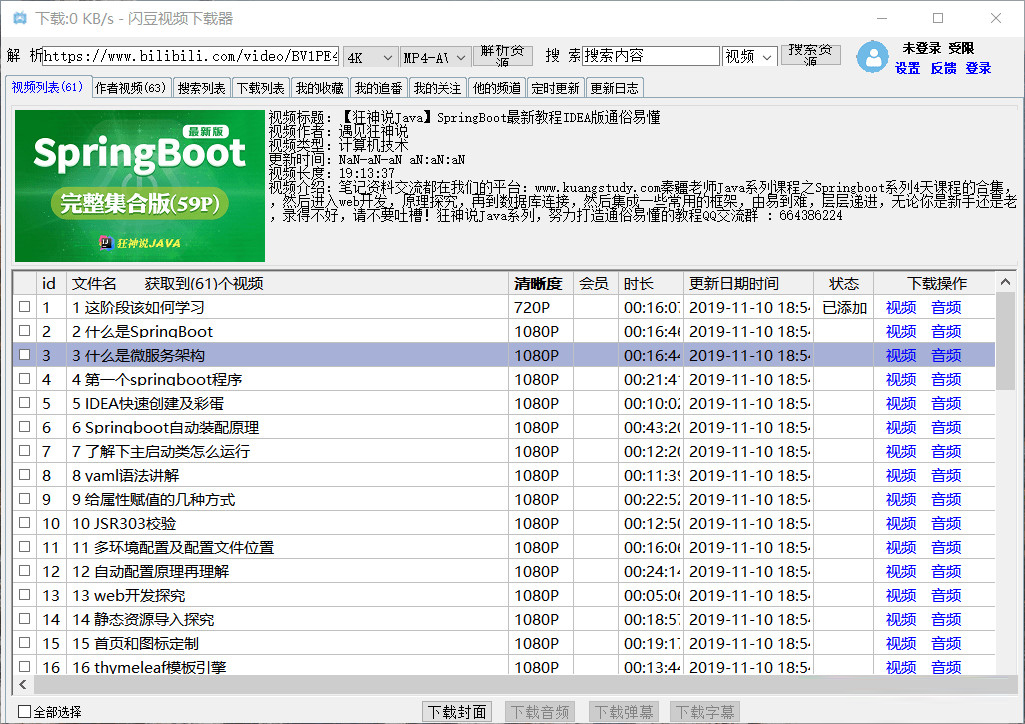Open the 我的收藏 tab
Image resolution: width=1025 pixels, height=724 pixels.
[x=320, y=88]
